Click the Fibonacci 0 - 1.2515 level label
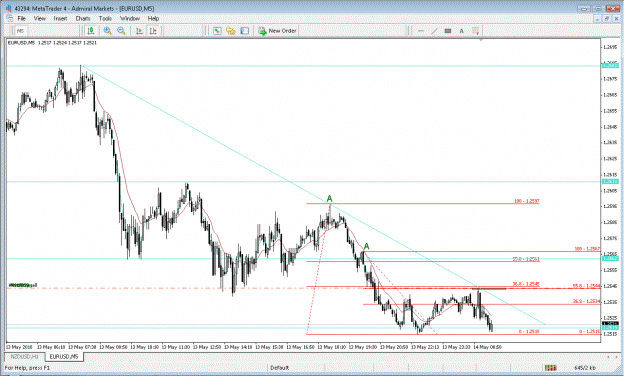Screen dimensions: 625x376 529,331
